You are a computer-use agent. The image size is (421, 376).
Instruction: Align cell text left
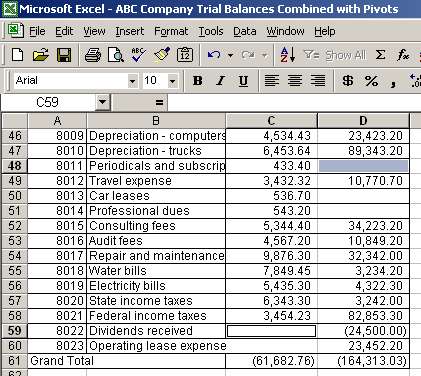[x=272, y=80]
